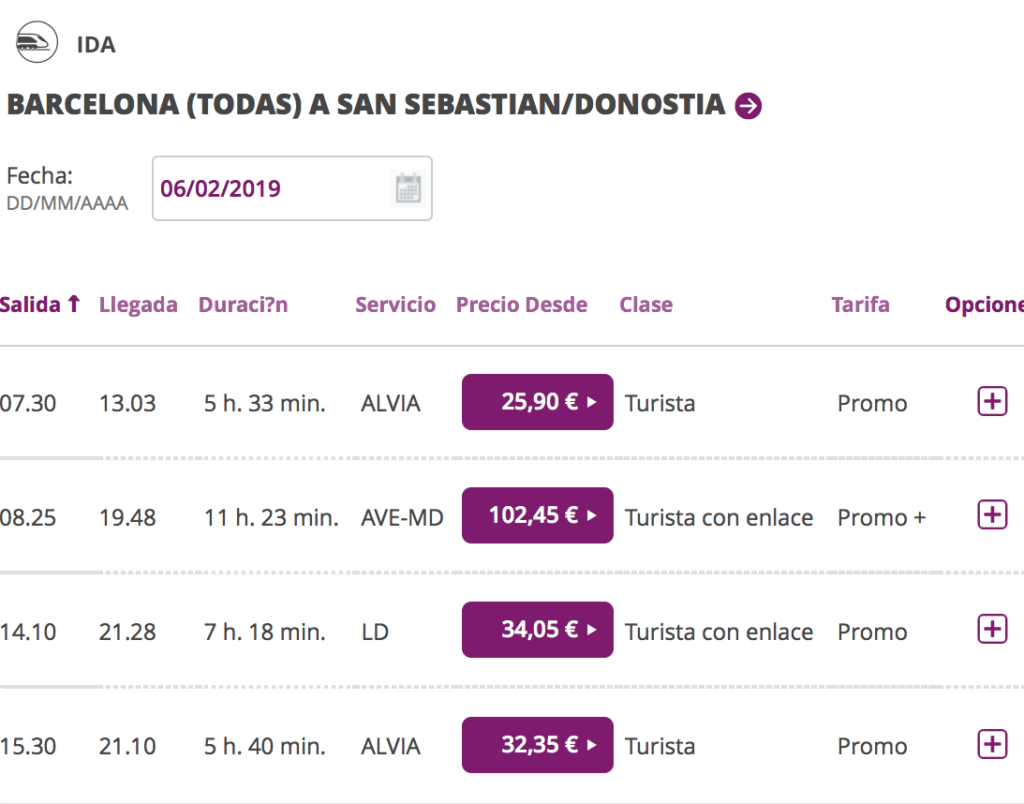Click the IDA label

[x=96, y=44]
